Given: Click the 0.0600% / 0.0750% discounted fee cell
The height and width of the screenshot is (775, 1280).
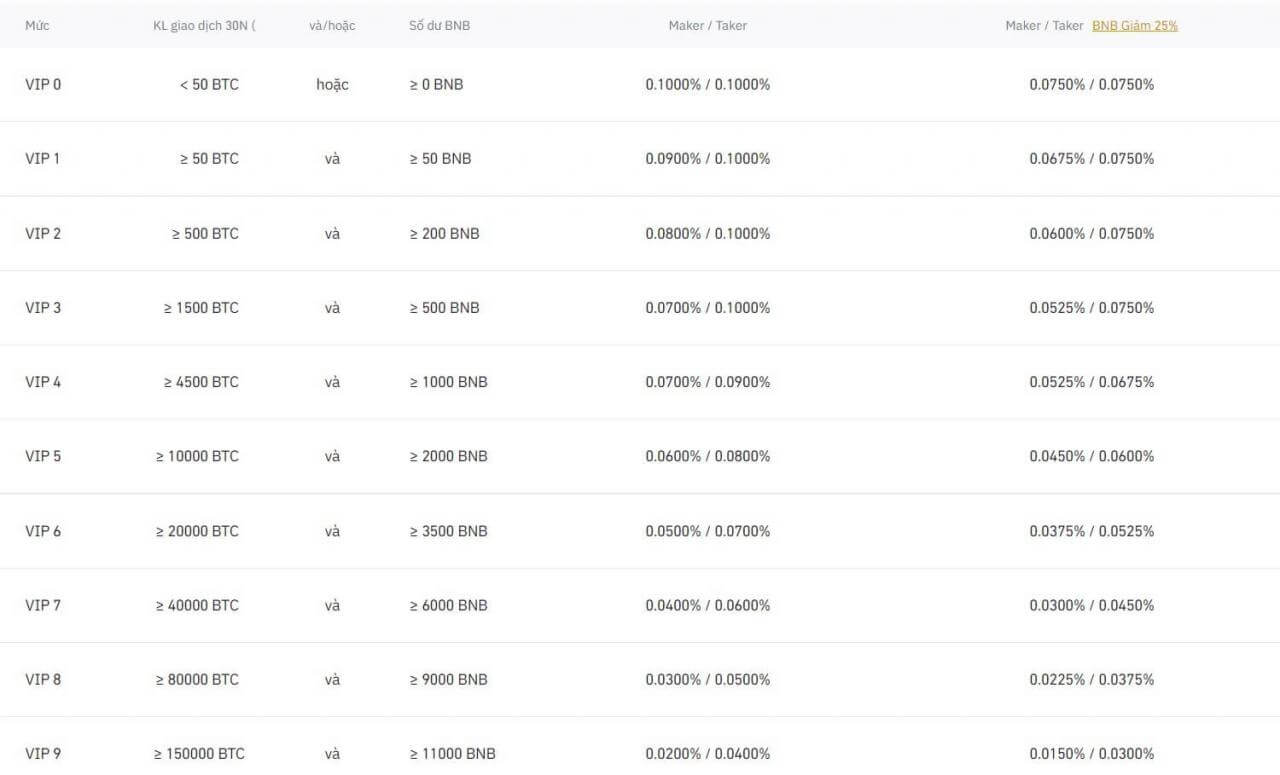Looking at the screenshot, I should click(1092, 234).
